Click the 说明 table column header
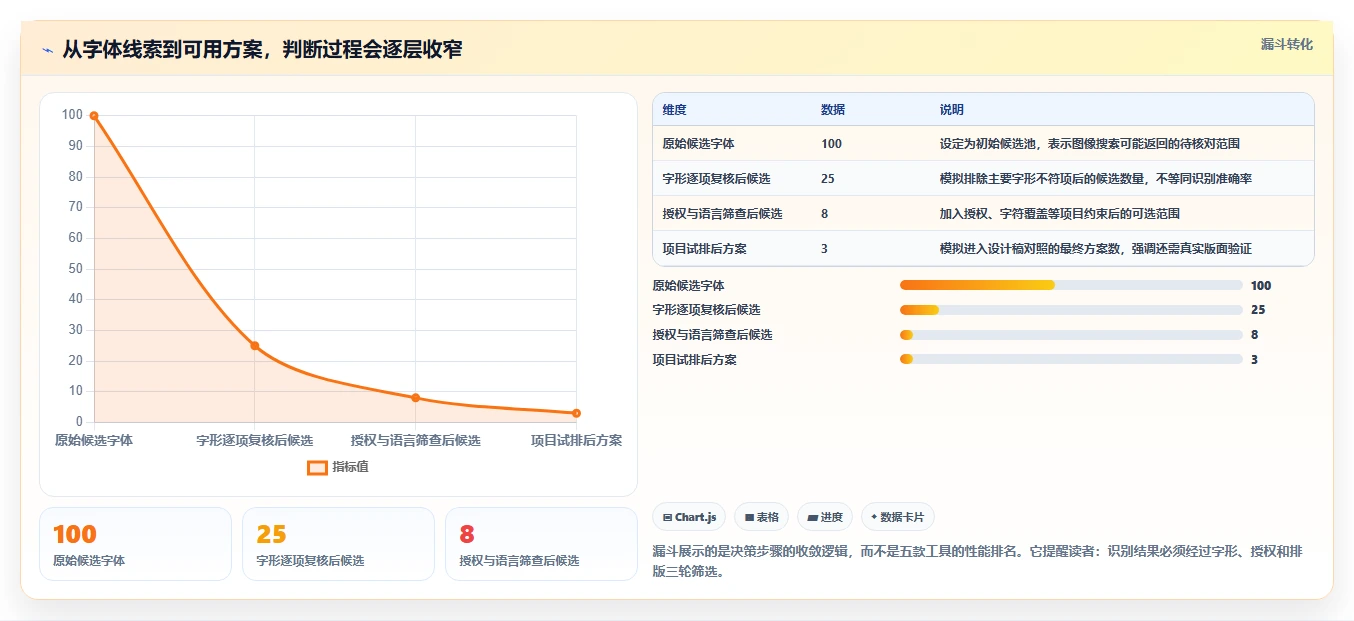The height and width of the screenshot is (621, 1354). 951,110
